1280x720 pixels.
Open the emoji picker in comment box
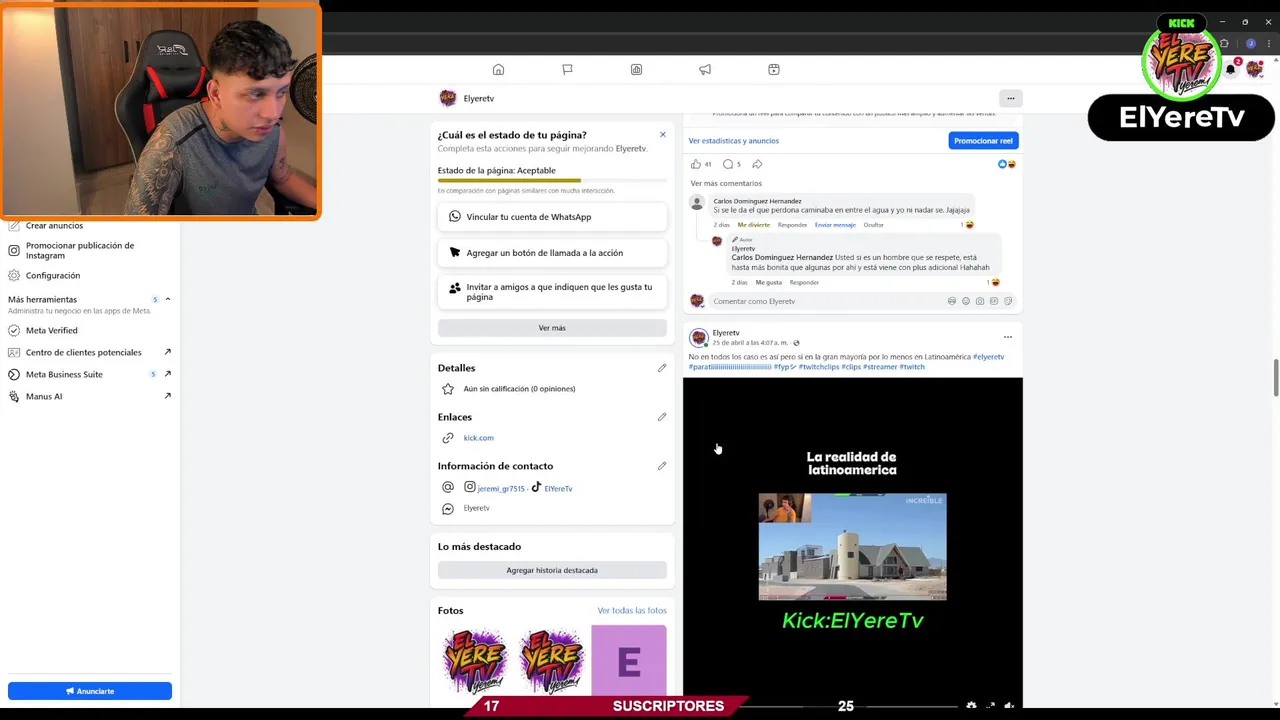pyautogui.click(x=965, y=301)
